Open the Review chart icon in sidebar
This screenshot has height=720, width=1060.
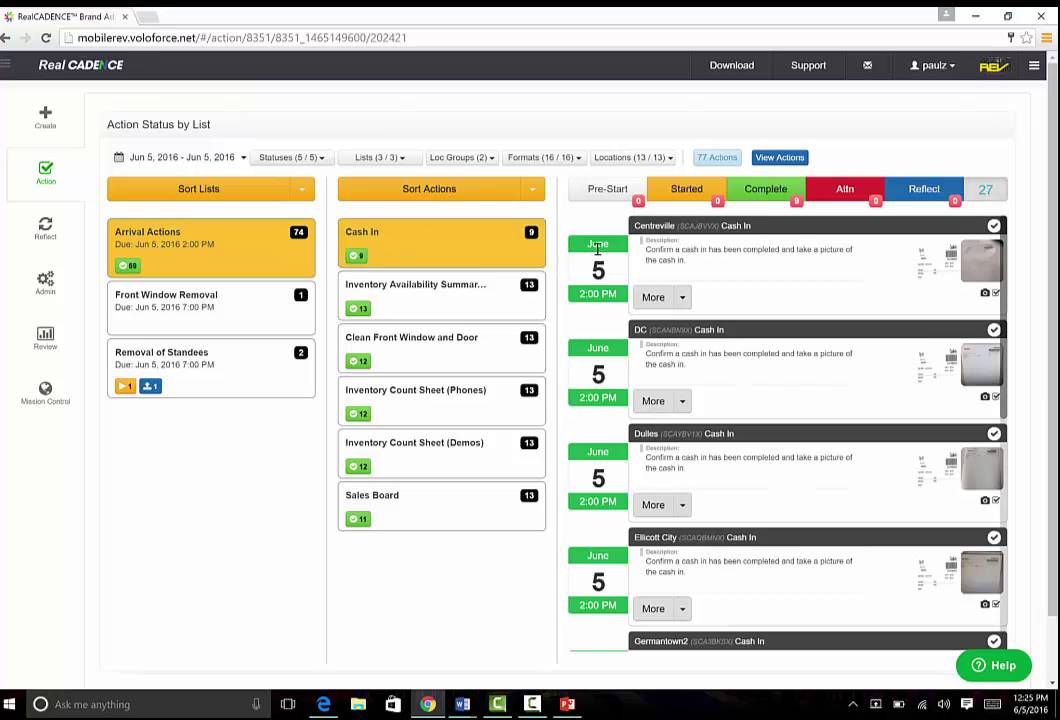click(x=45, y=333)
